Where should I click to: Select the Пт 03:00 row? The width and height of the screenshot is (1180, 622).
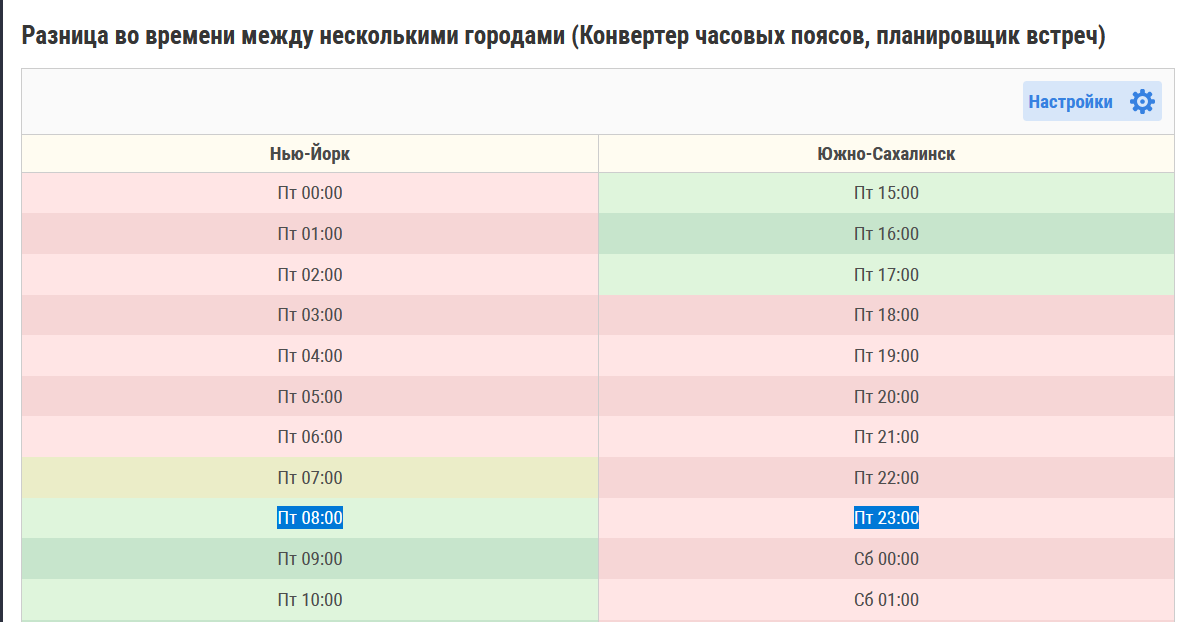(310, 315)
